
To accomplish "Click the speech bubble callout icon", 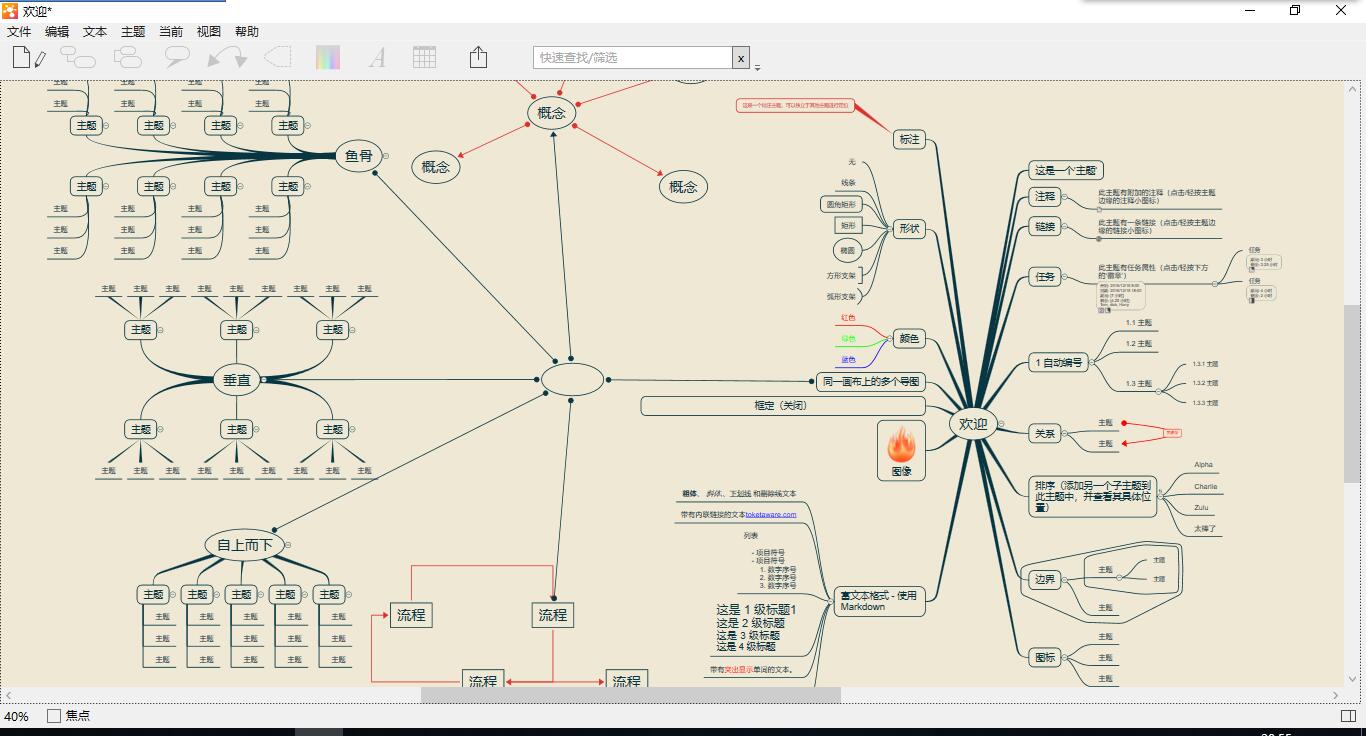I will [177, 58].
